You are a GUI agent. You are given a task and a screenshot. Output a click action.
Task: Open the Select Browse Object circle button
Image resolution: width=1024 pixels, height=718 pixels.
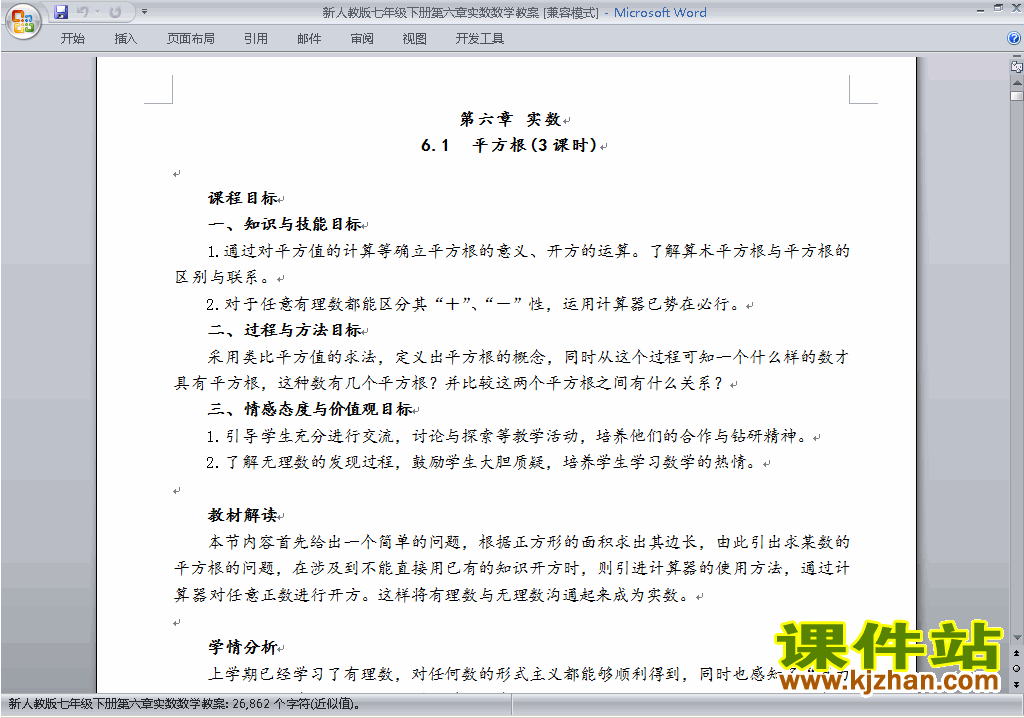pyautogui.click(x=1017, y=668)
